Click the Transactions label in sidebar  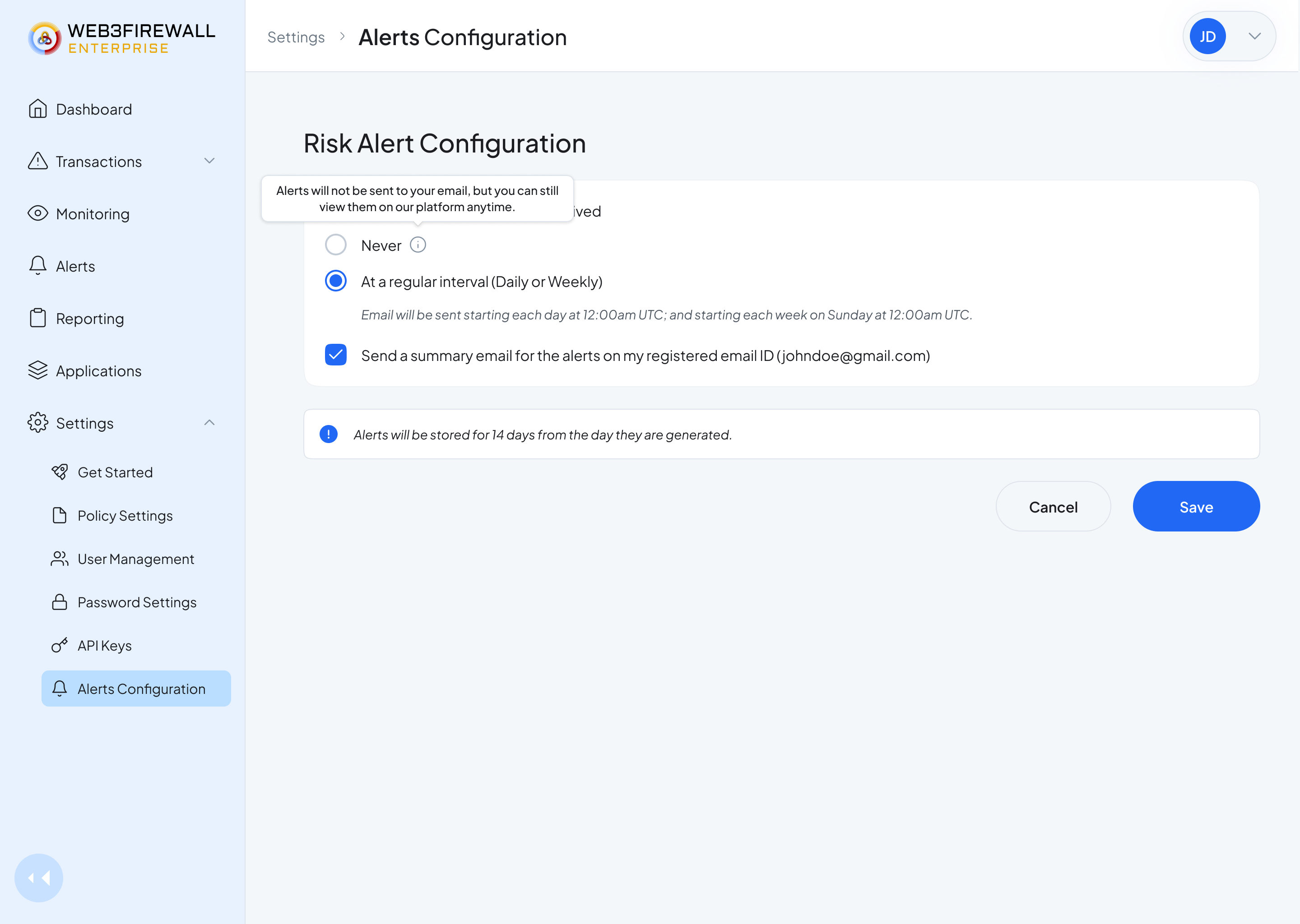tap(99, 162)
